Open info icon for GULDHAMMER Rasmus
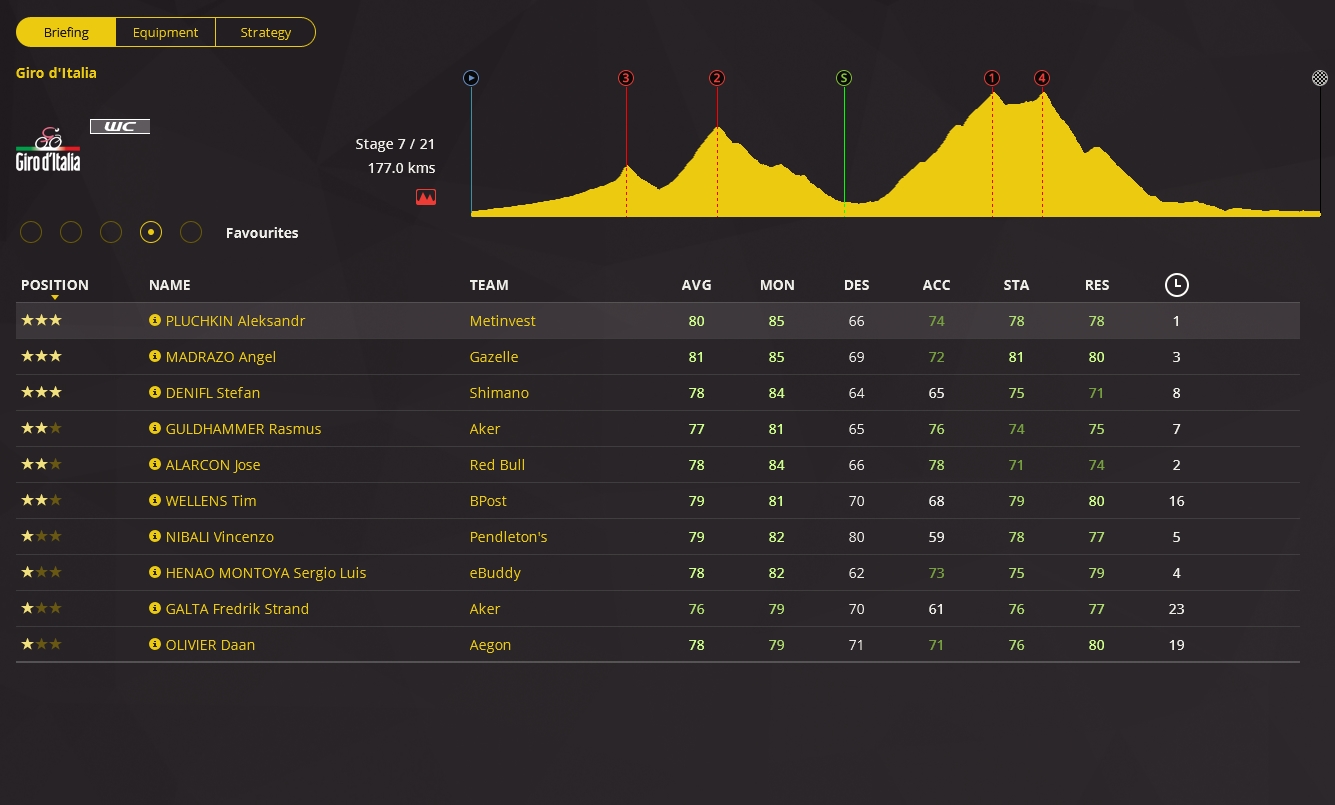This screenshot has height=805, width=1335. pos(155,429)
